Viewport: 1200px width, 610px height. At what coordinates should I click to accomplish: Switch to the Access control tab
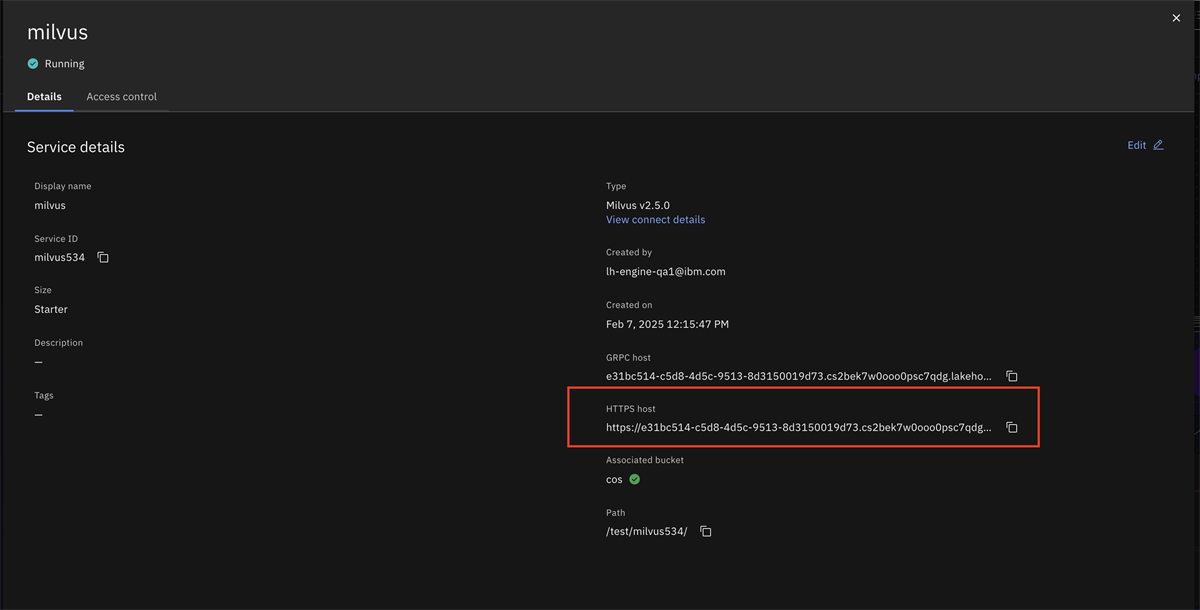pyautogui.click(x=121, y=96)
